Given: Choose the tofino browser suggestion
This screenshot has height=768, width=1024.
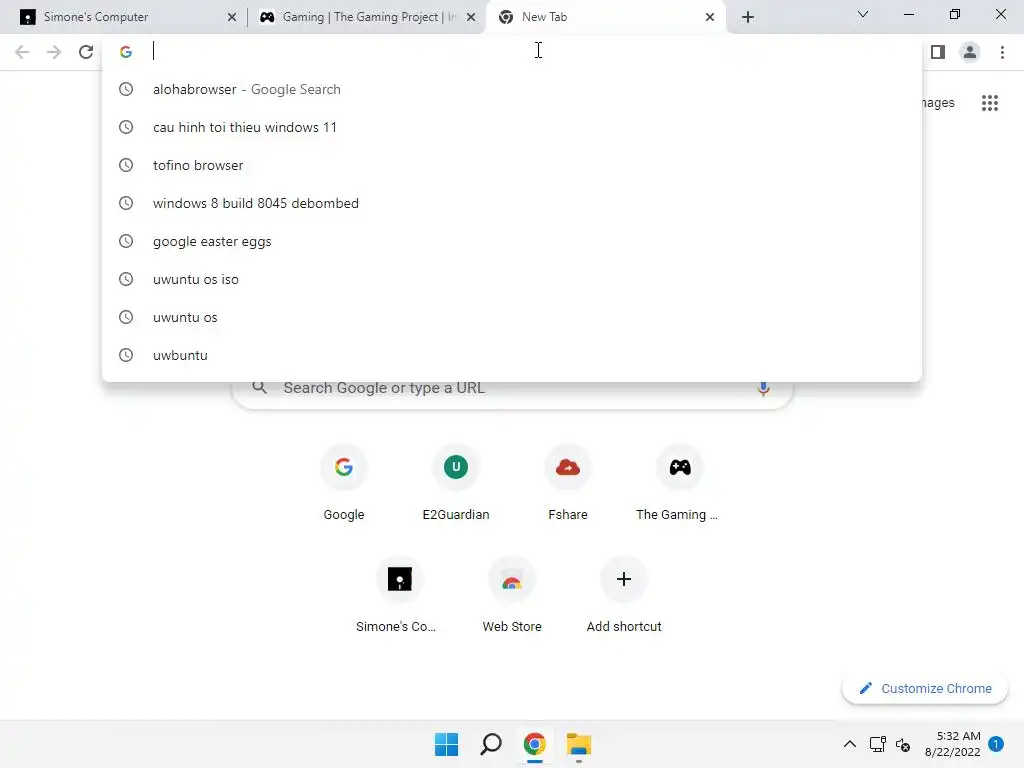Looking at the screenshot, I should click(x=512, y=165).
